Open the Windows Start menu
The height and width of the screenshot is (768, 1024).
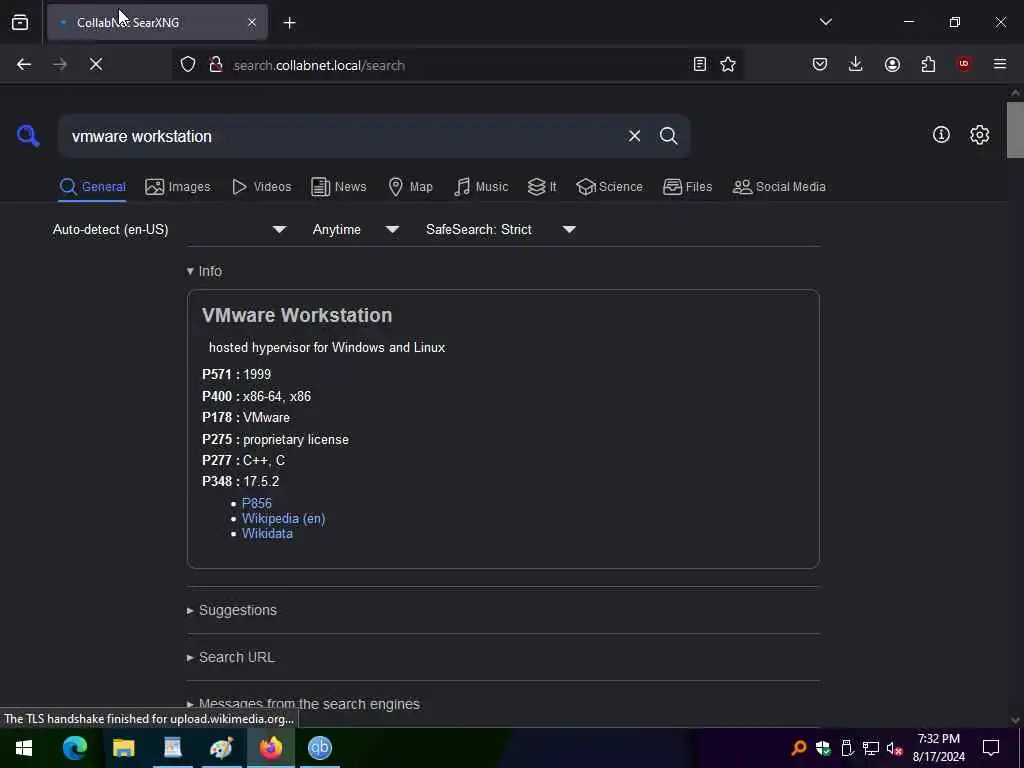(x=24, y=748)
